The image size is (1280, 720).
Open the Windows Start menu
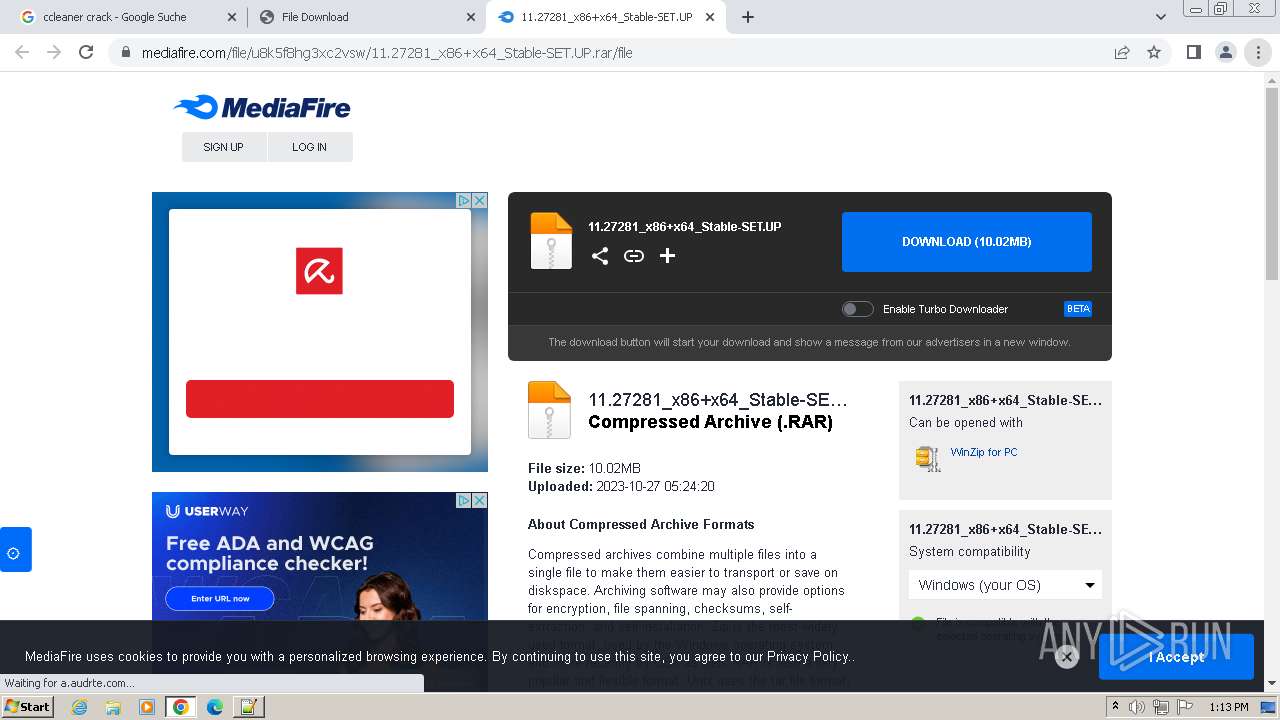tap(28, 707)
